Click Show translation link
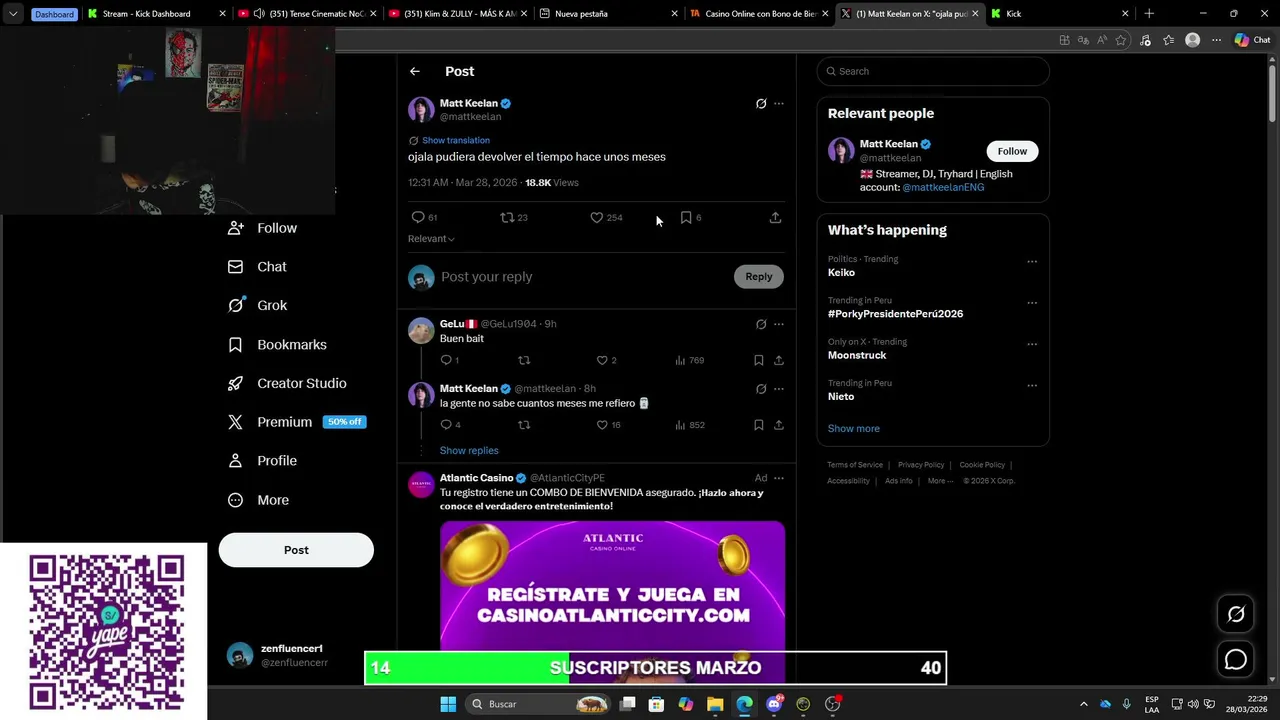The height and width of the screenshot is (720, 1280). click(456, 140)
